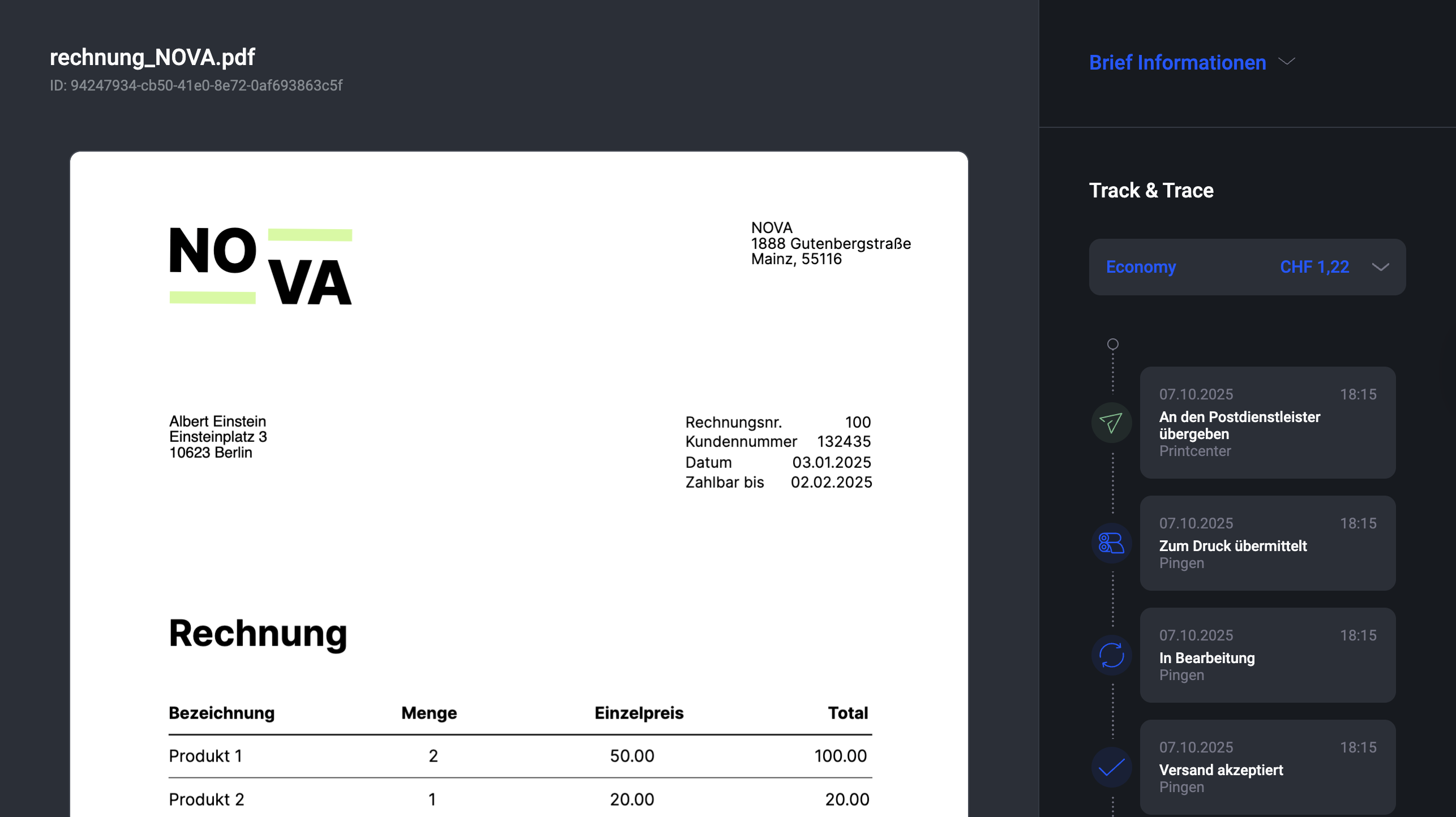Expand the Brief Informationen chevron
The image size is (1456, 817).
tap(1287, 62)
